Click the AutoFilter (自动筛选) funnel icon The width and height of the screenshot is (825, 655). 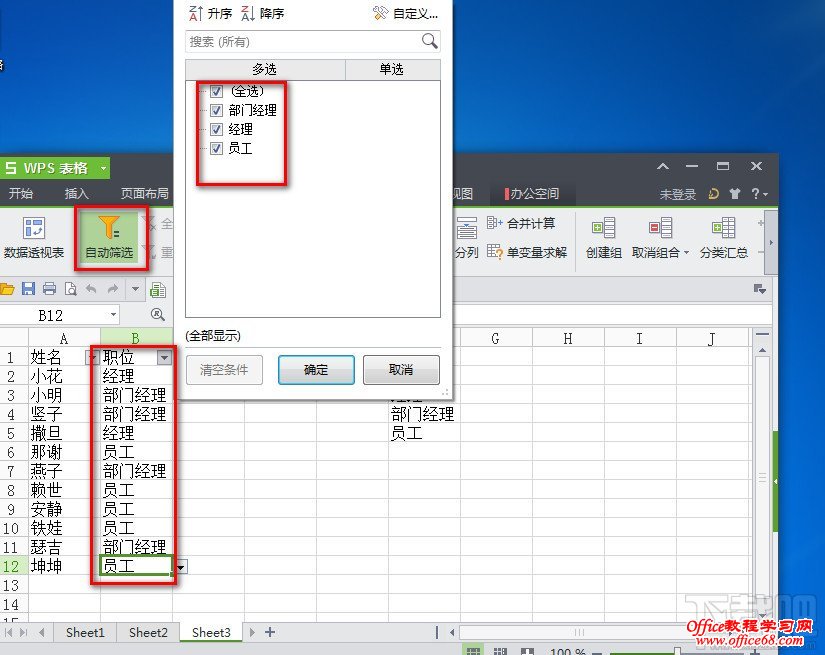[x=109, y=228]
